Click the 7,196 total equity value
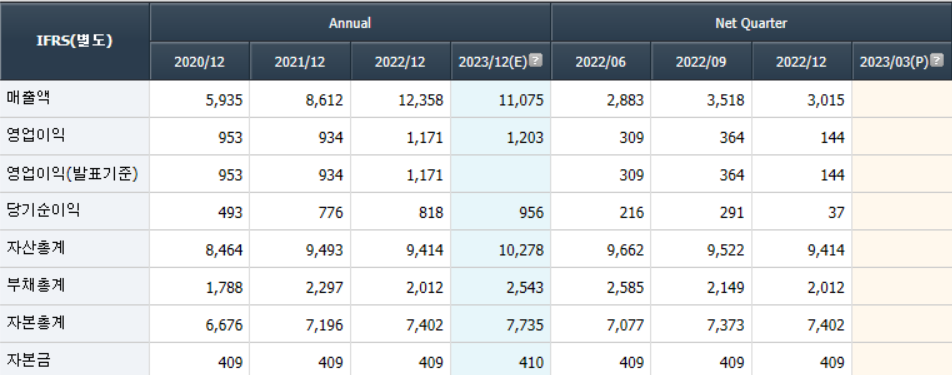Image resolution: width=952 pixels, height=375 pixels. 324,325
